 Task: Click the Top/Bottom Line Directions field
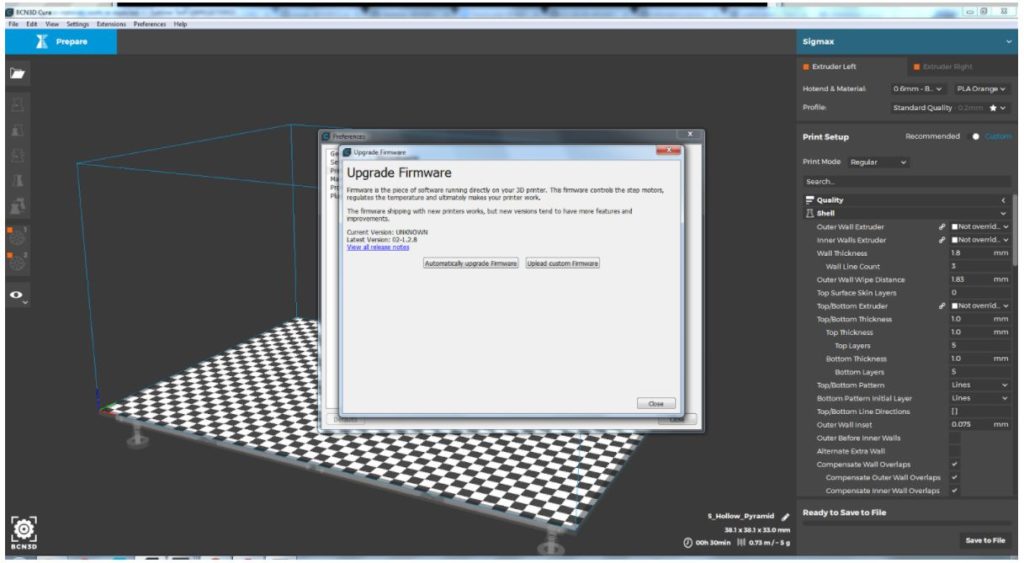tap(980, 411)
